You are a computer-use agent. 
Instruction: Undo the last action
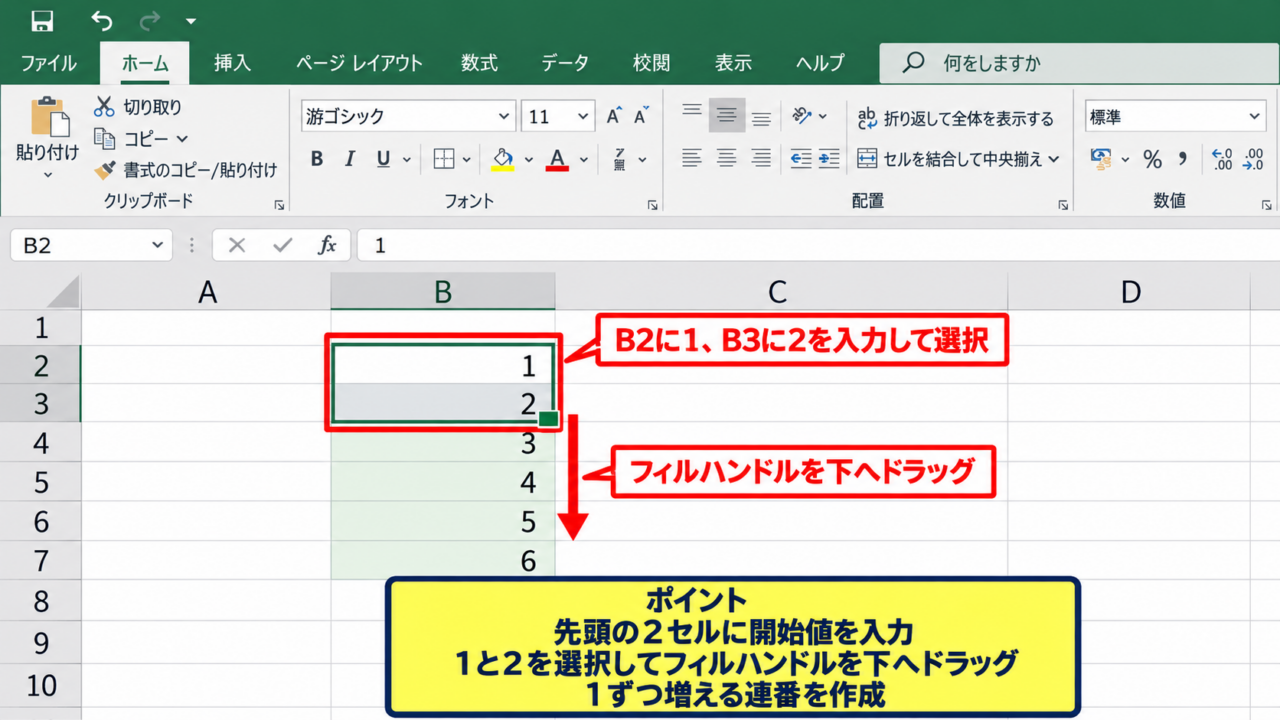pyautogui.click(x=101, y=20)
